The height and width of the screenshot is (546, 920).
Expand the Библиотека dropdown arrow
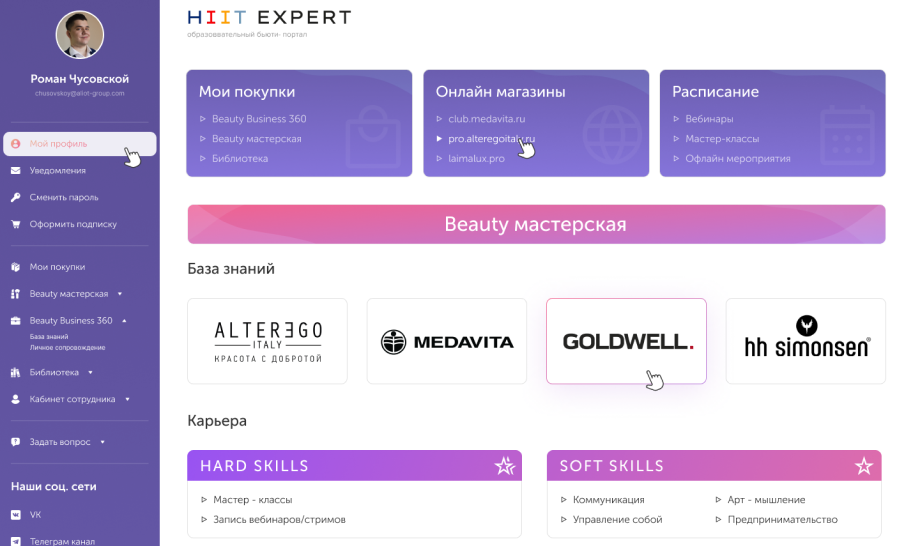point(90,373)
